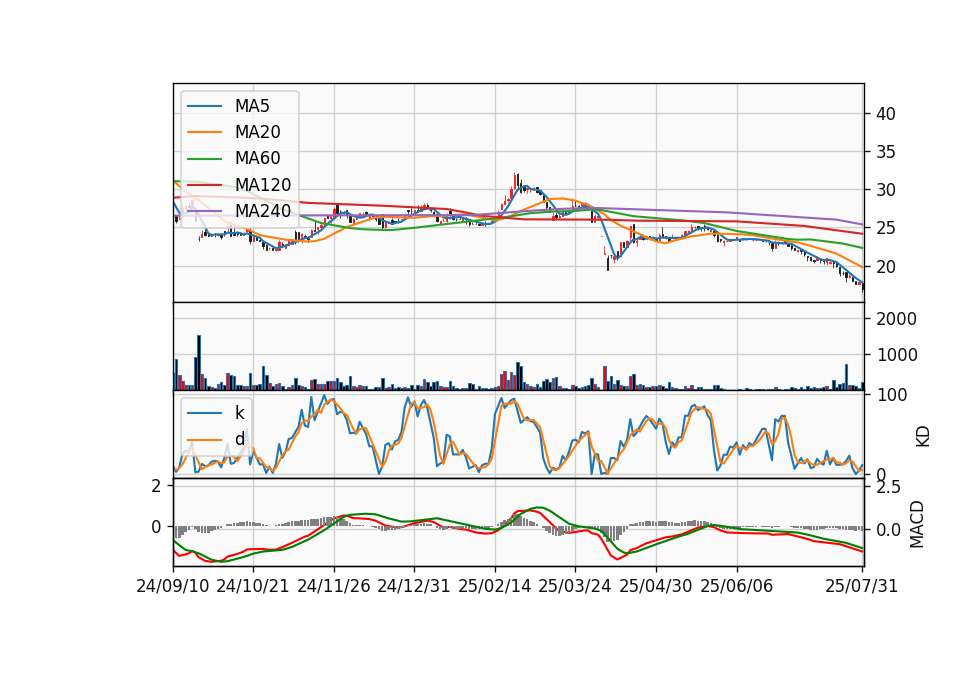
Task: Click the 24/10/21 date axis label
Action: 252,586
